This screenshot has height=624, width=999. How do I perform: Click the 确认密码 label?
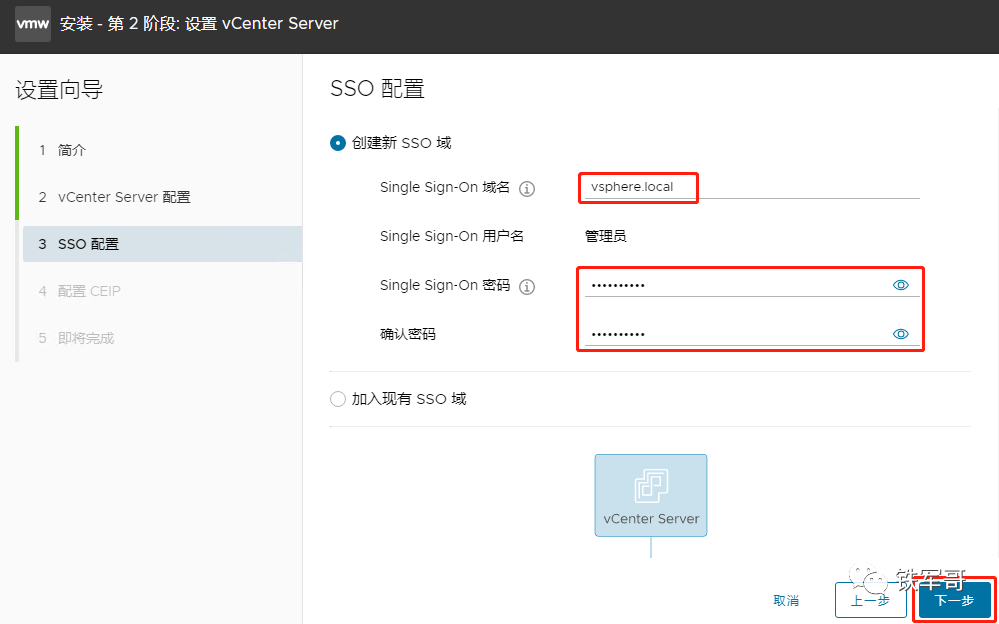408,334
